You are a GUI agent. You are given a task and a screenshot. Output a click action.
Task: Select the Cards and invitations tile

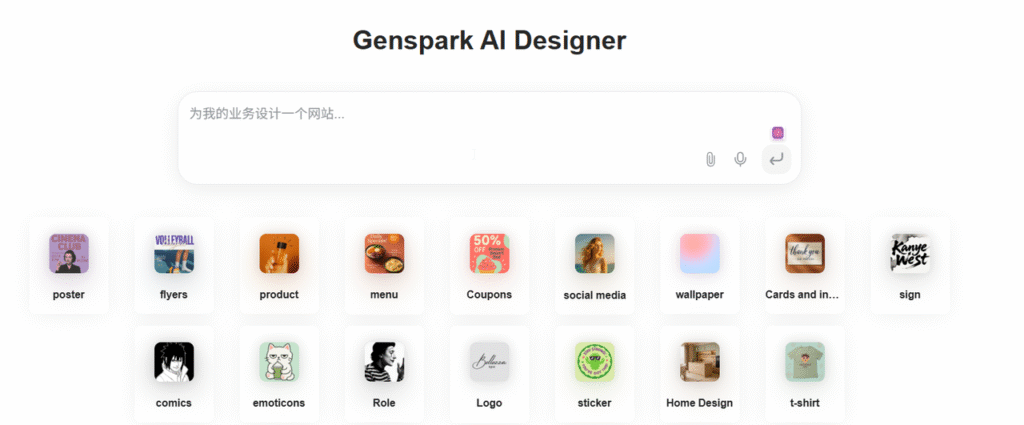tap(805, 266)
